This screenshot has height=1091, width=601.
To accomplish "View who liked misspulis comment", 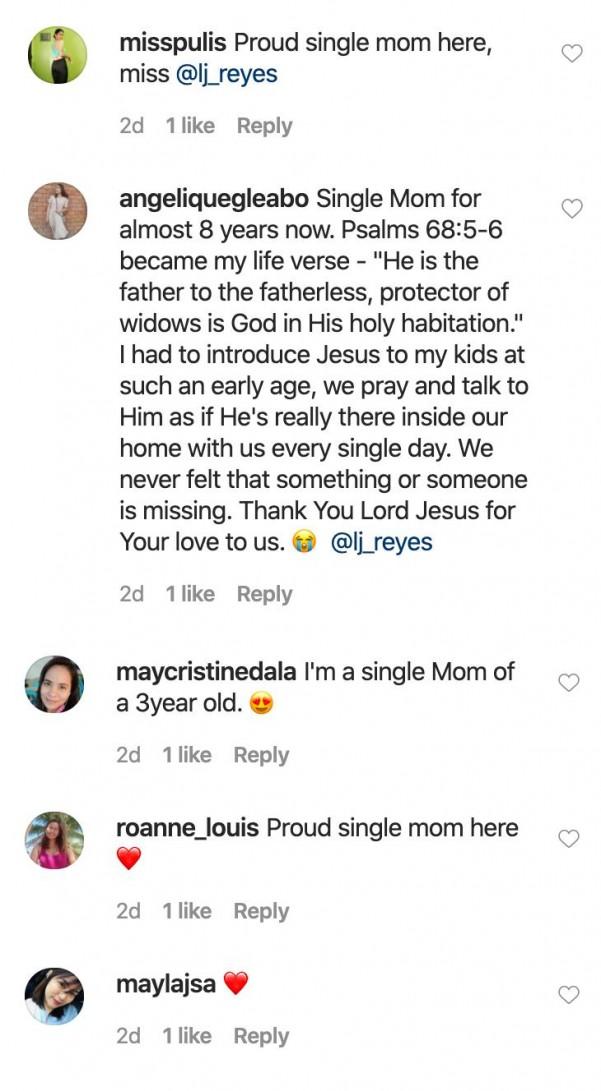I will coord(189,126).
